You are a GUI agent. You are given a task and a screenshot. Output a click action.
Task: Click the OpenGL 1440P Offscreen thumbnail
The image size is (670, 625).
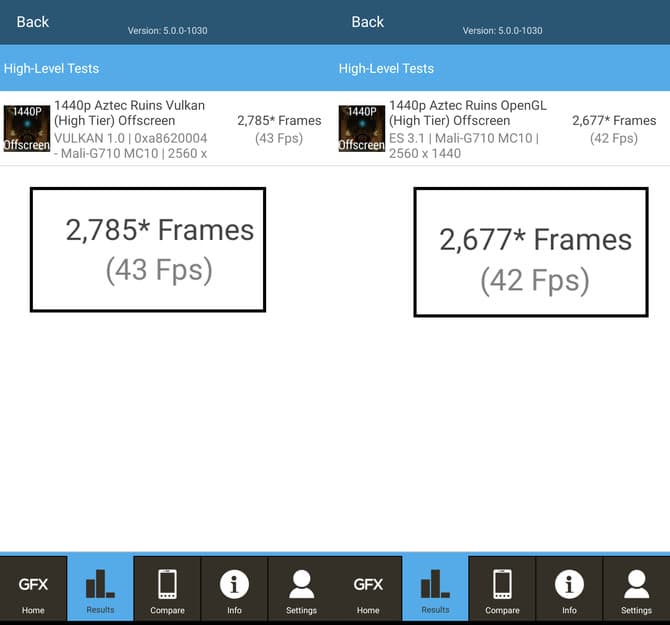pos(361,129)
